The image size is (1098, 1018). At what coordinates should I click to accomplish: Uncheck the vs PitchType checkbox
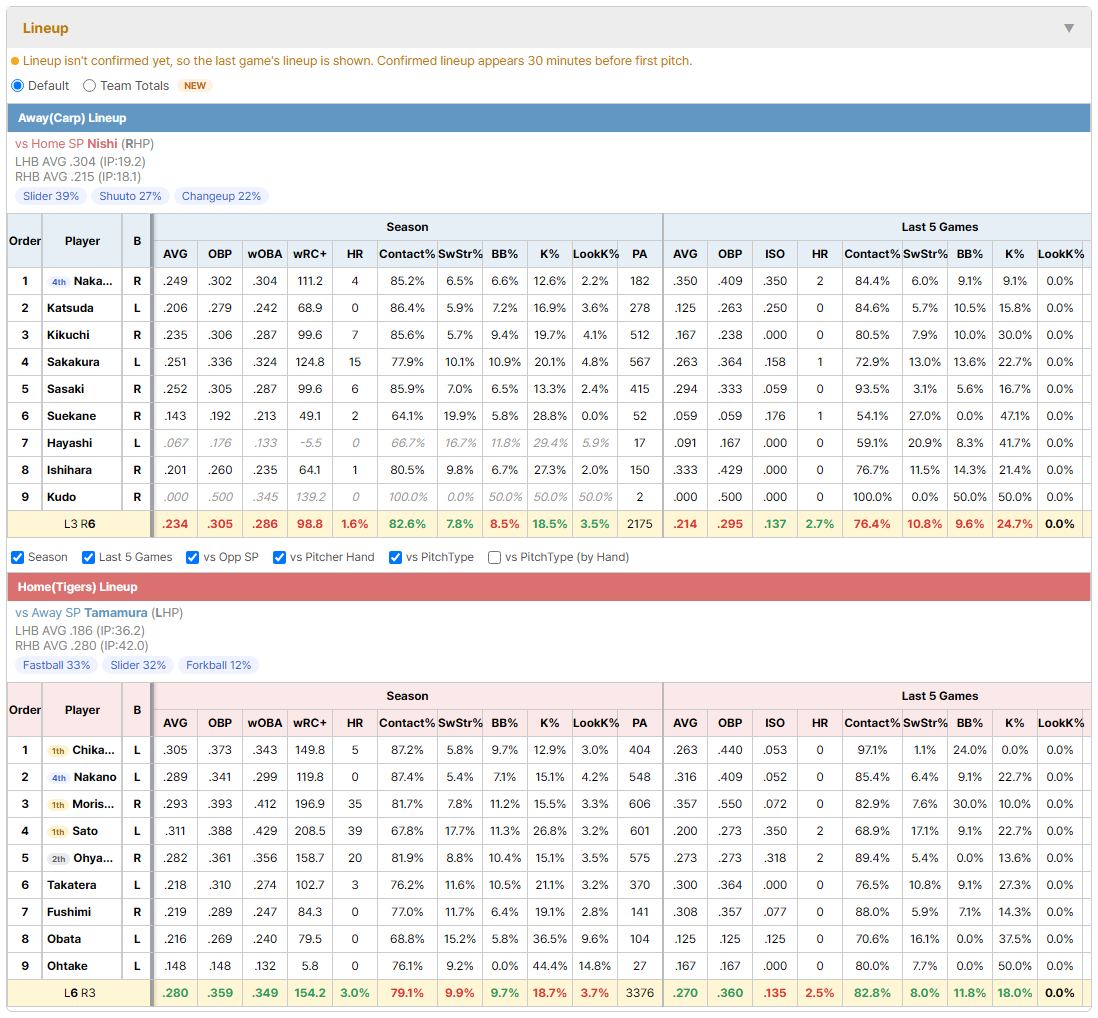pos(396,557)
